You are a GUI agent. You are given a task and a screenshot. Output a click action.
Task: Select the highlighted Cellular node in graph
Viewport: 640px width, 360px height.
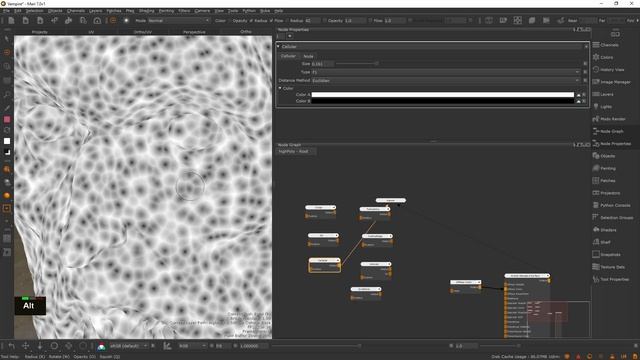(325, 265)
